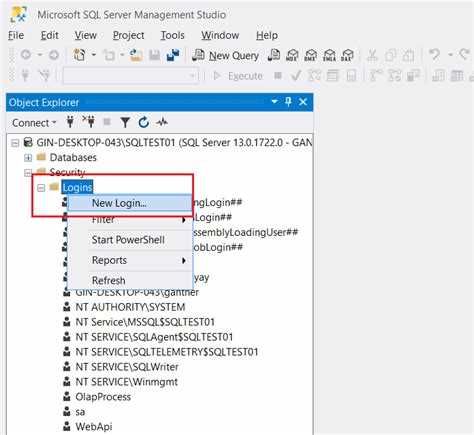Select the NT SERVICE\SQLTELEMETRY$SQLTEST01 login
Screen dimensions: 474x435
tap(167, 352)
